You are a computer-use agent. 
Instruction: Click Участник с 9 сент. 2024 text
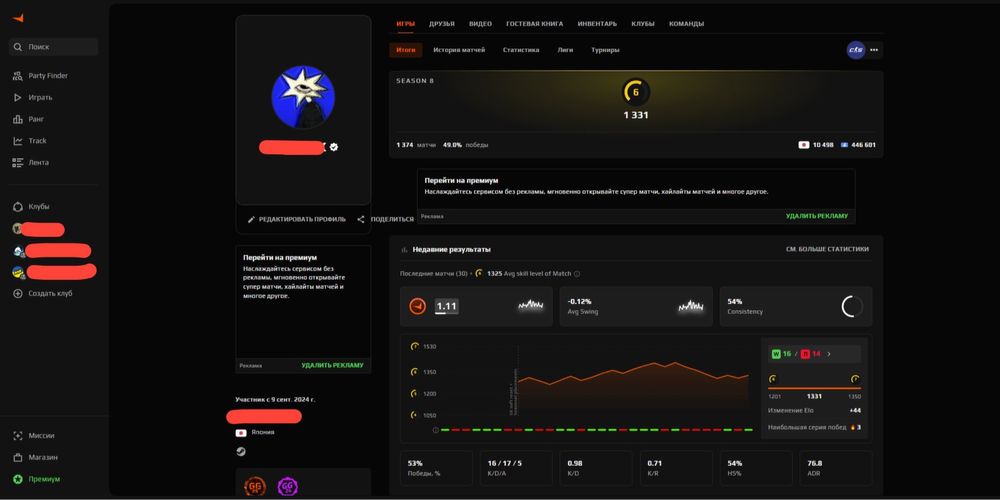(275, 400)
